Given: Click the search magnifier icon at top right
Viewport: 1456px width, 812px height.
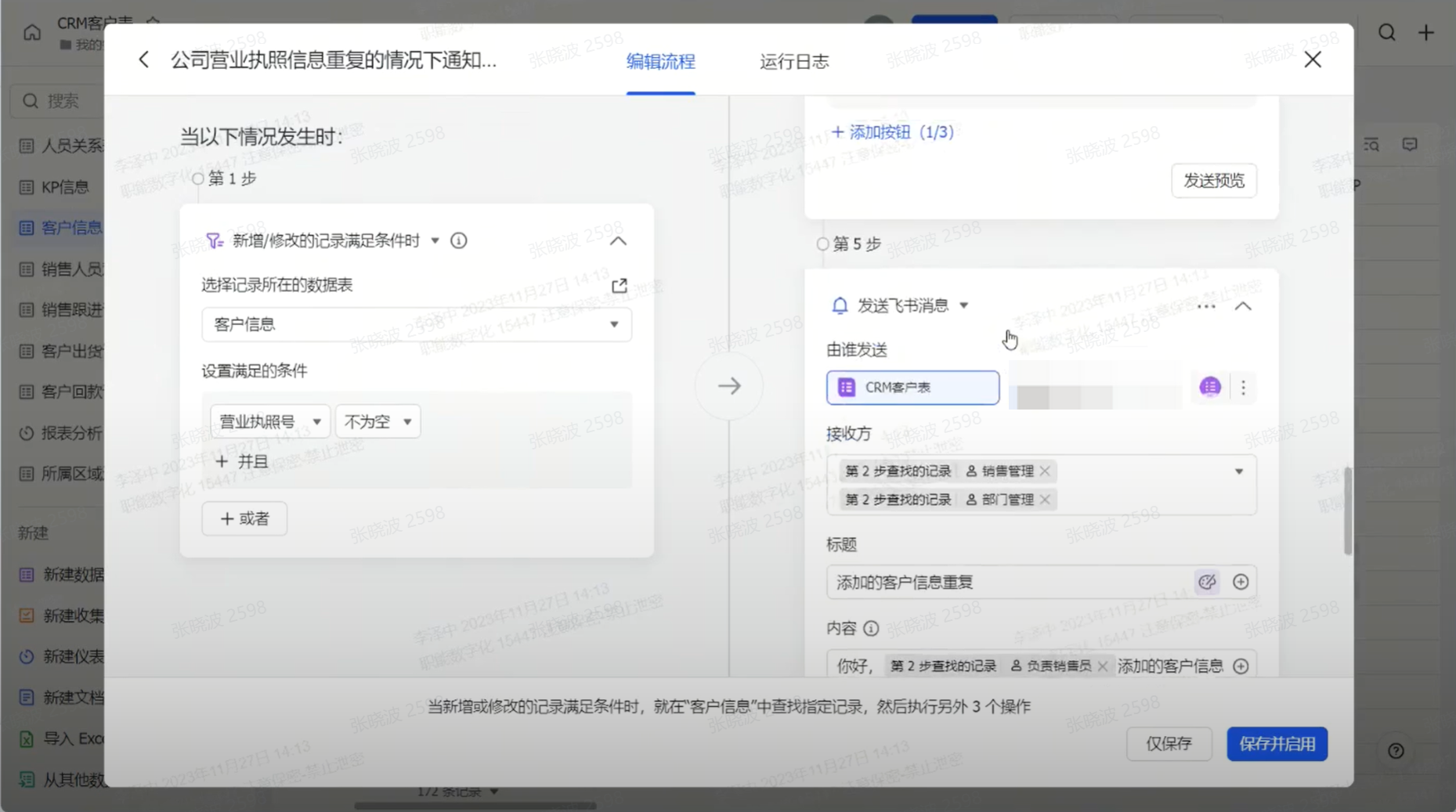Looking at the screenshot, I should tap(1386, 33).
